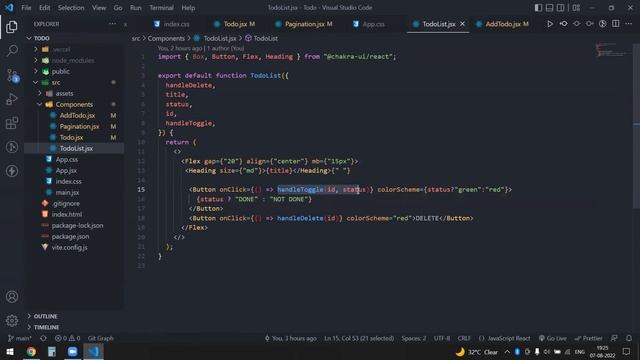Open the Help menu

pyautogui.click(x=188, y=8)
